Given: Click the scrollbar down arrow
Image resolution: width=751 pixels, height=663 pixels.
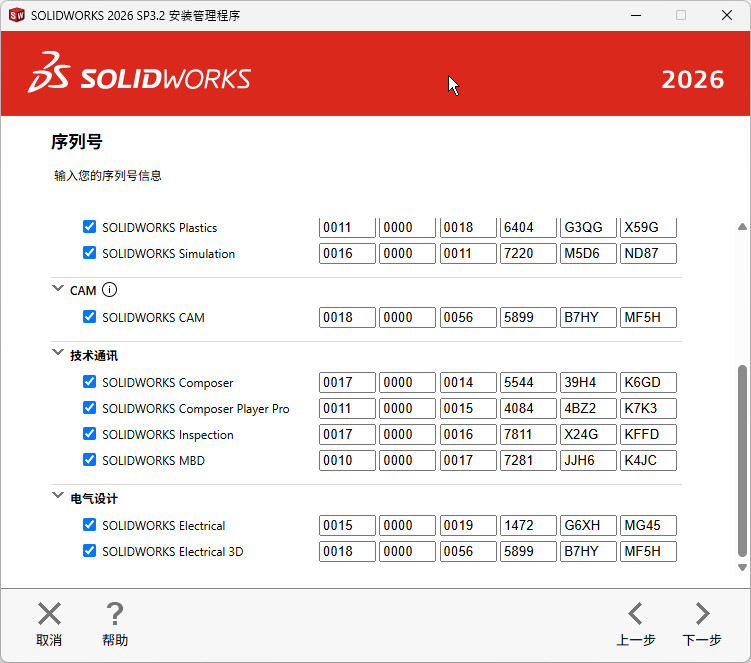Looking at the screenshot, I should pyautogui.click(x=742, y=568).
